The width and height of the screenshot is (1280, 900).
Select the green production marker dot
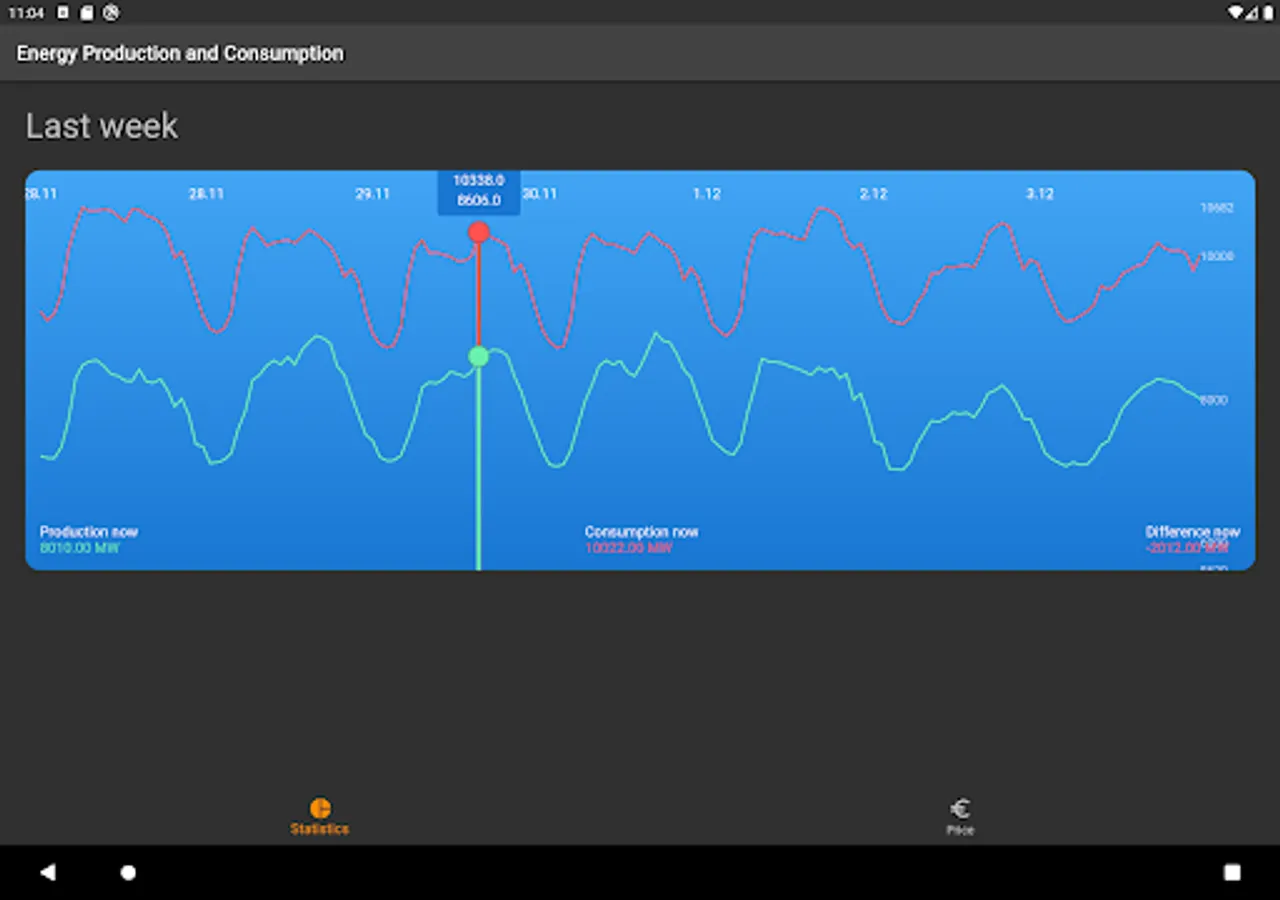coord(479,356)
